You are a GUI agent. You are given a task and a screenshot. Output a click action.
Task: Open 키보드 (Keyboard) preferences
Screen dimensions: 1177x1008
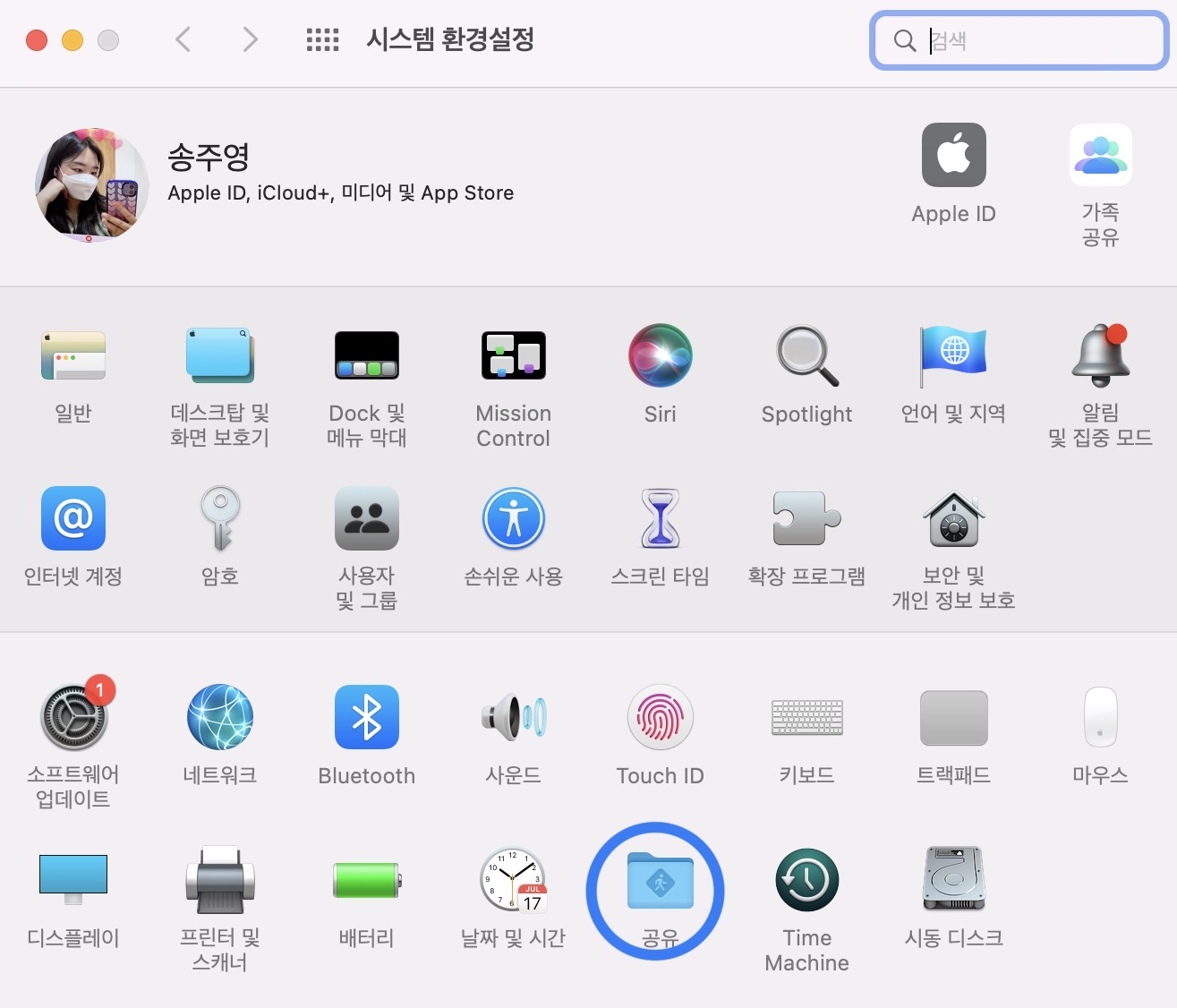[x=807, y=717]
